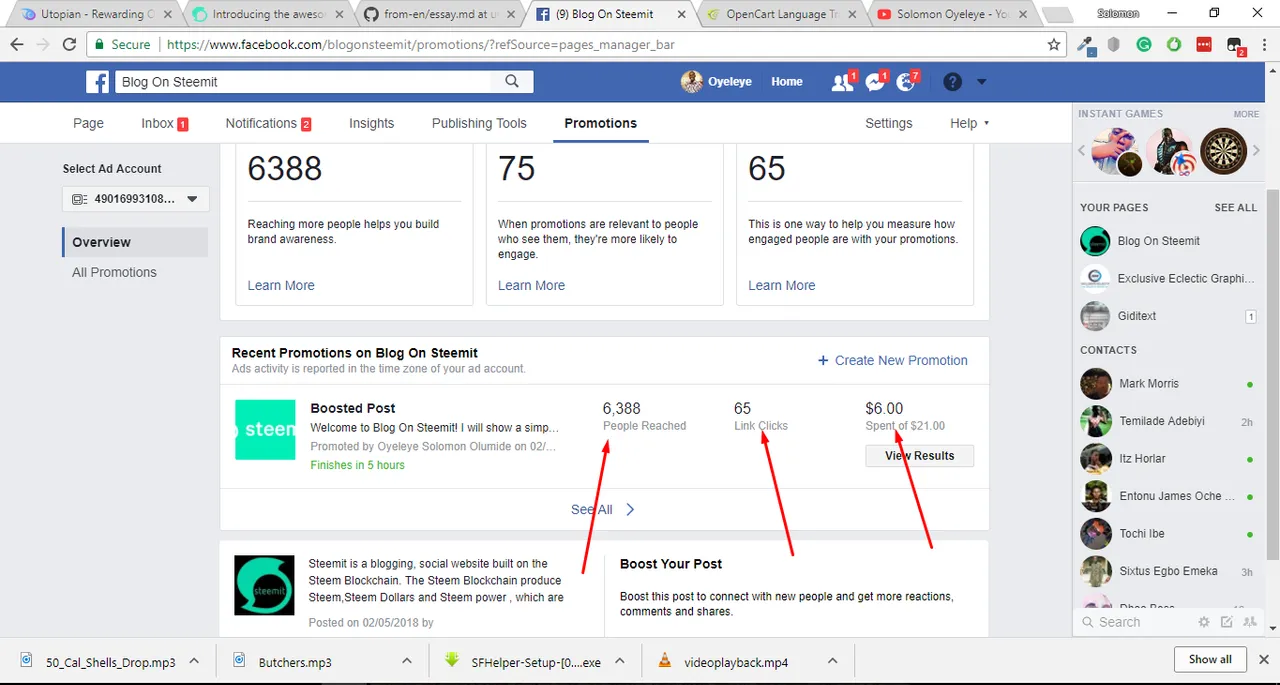Expand the Help dropdown

pos(969,123)
